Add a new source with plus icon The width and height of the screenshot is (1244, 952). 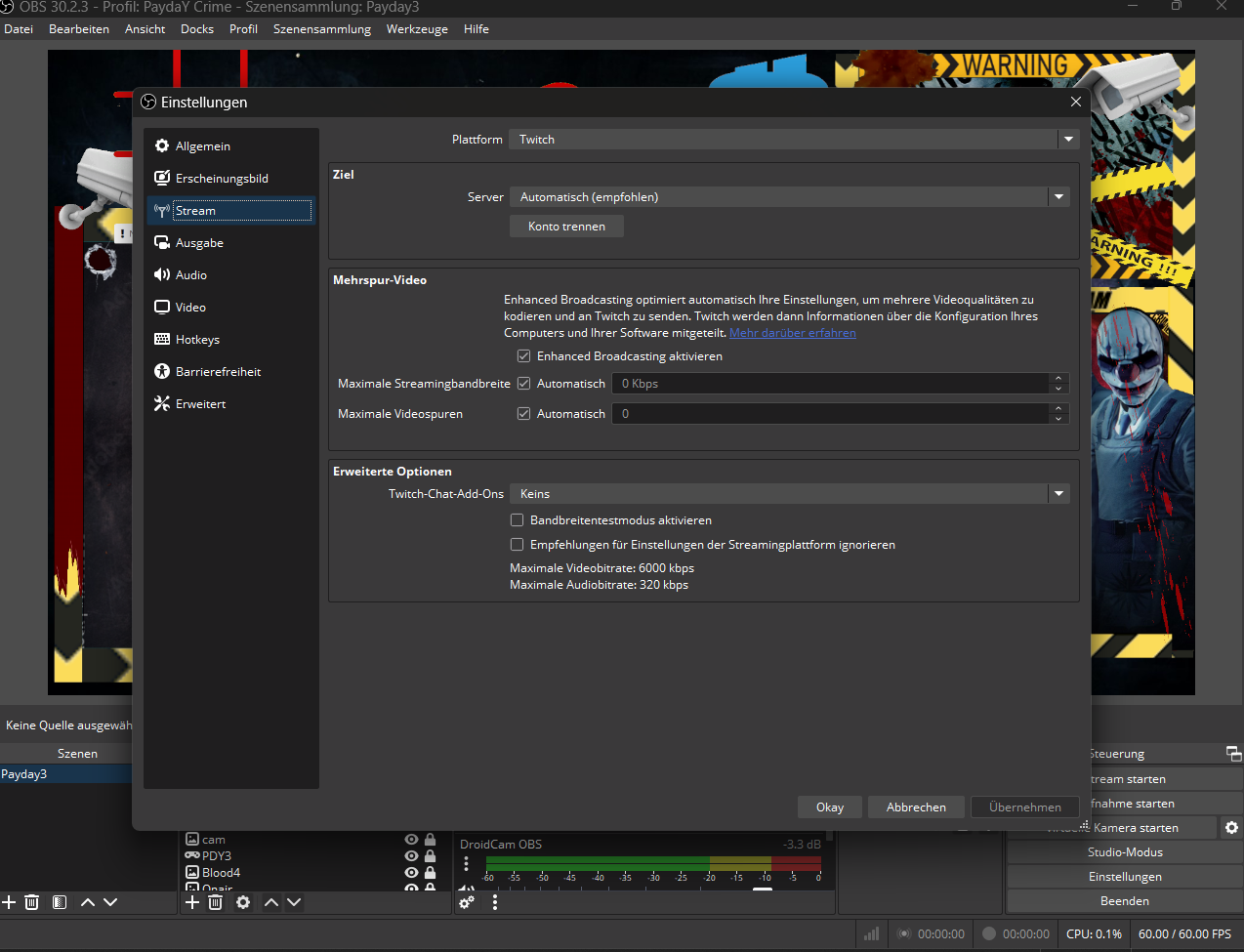pos(192,902)
